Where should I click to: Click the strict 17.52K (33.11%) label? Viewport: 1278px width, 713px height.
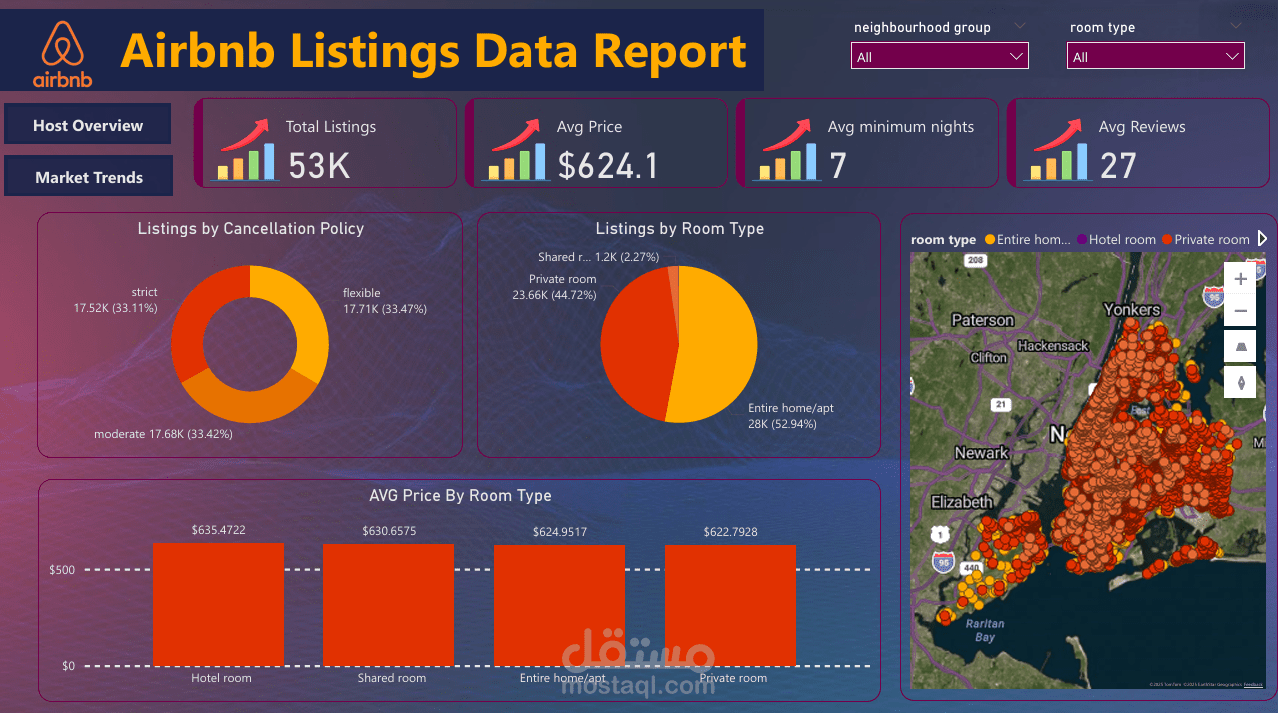(115, 300)
